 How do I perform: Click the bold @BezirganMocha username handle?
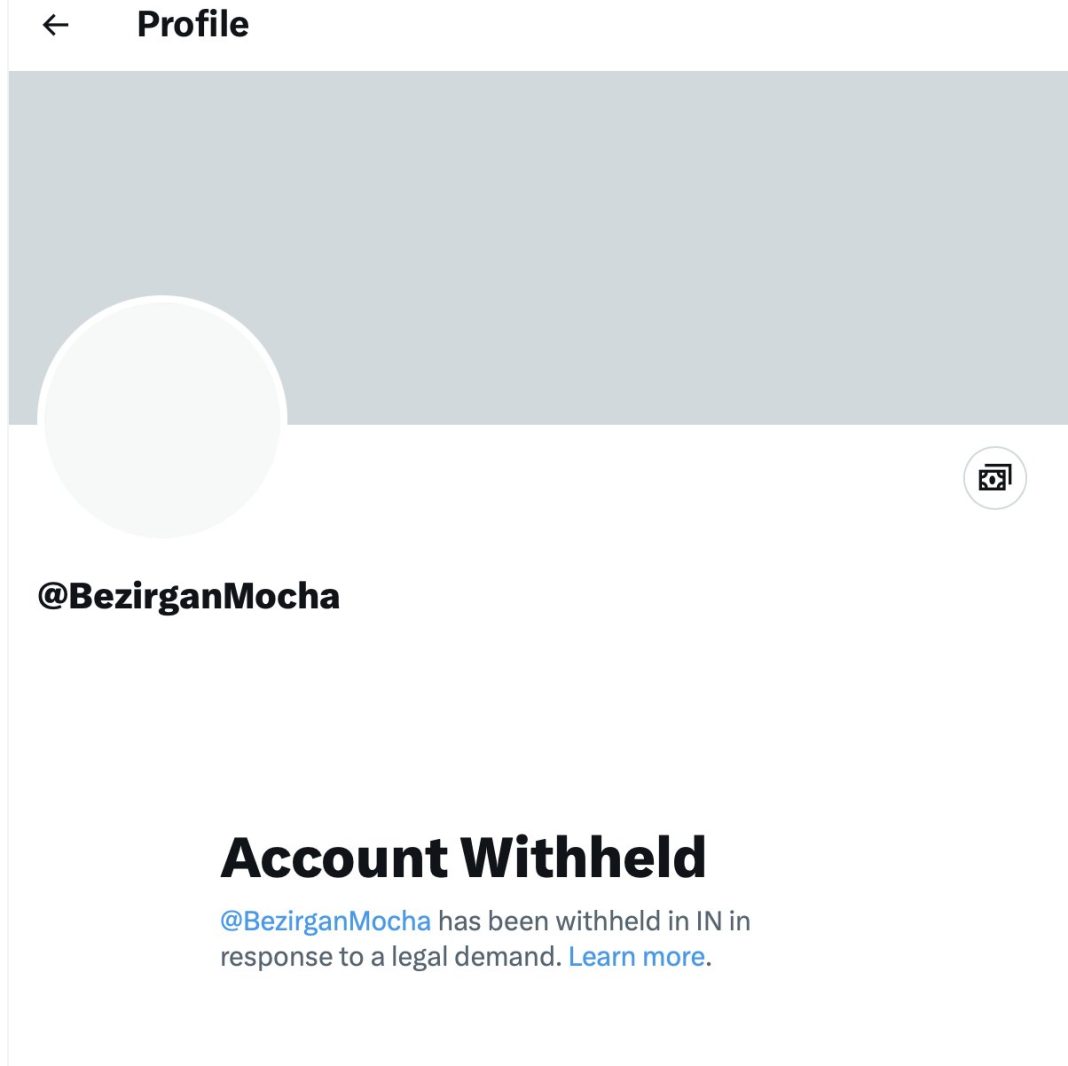tap(188, 597)
